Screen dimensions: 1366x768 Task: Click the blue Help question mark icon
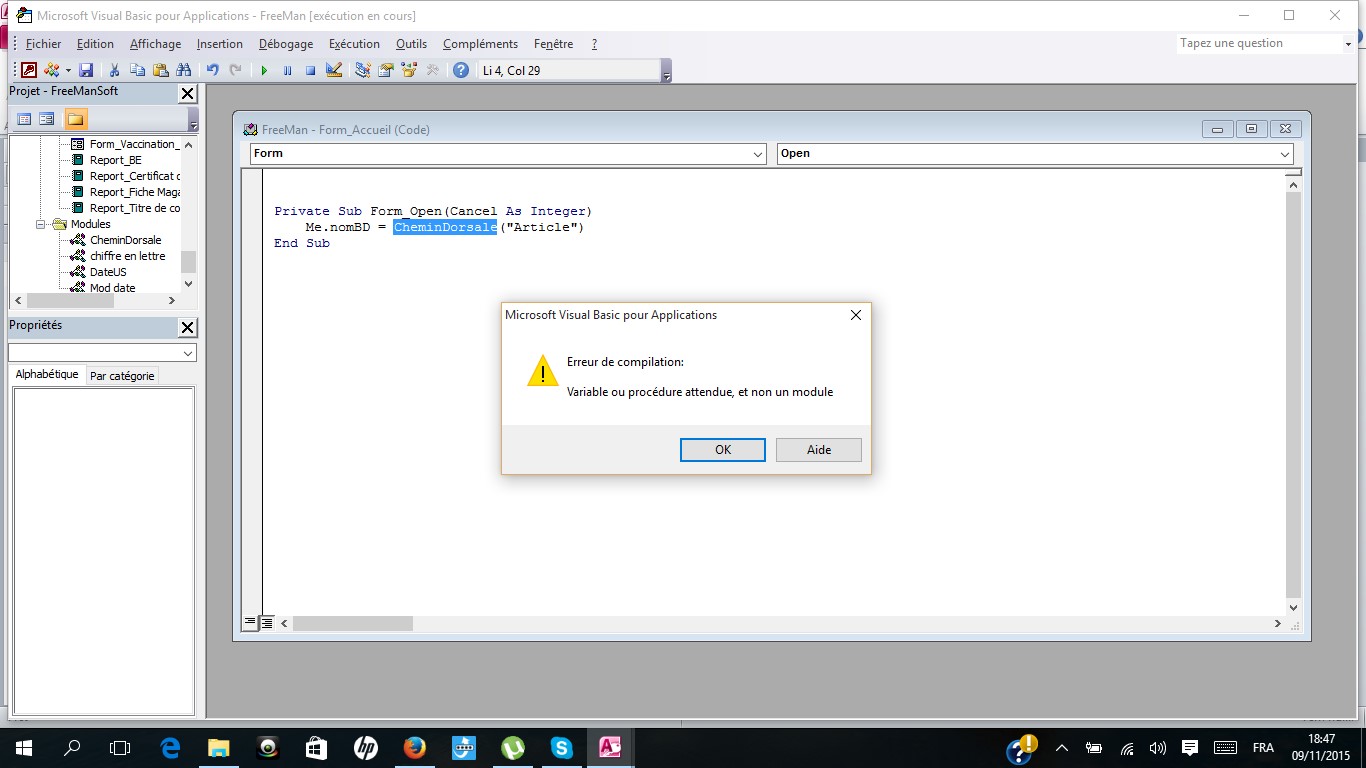[x=460, y=70]
